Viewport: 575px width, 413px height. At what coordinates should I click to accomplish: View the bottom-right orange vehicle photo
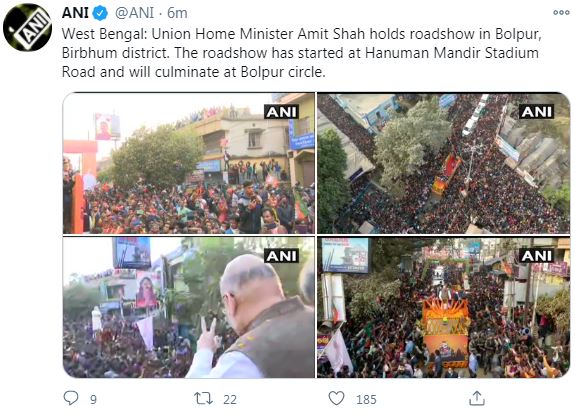pos(443,307)
